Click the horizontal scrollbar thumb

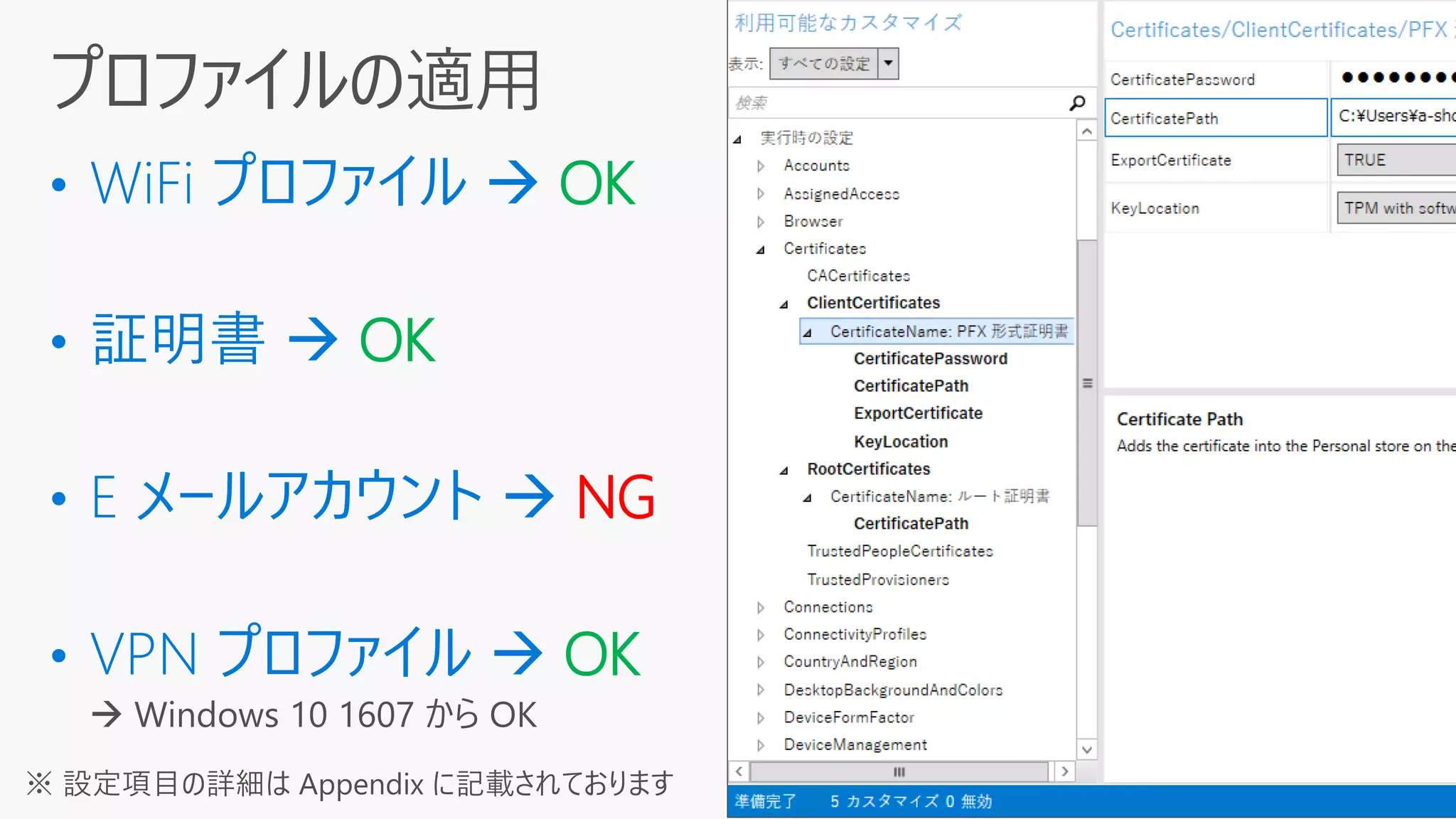click(x=899, y=771)
